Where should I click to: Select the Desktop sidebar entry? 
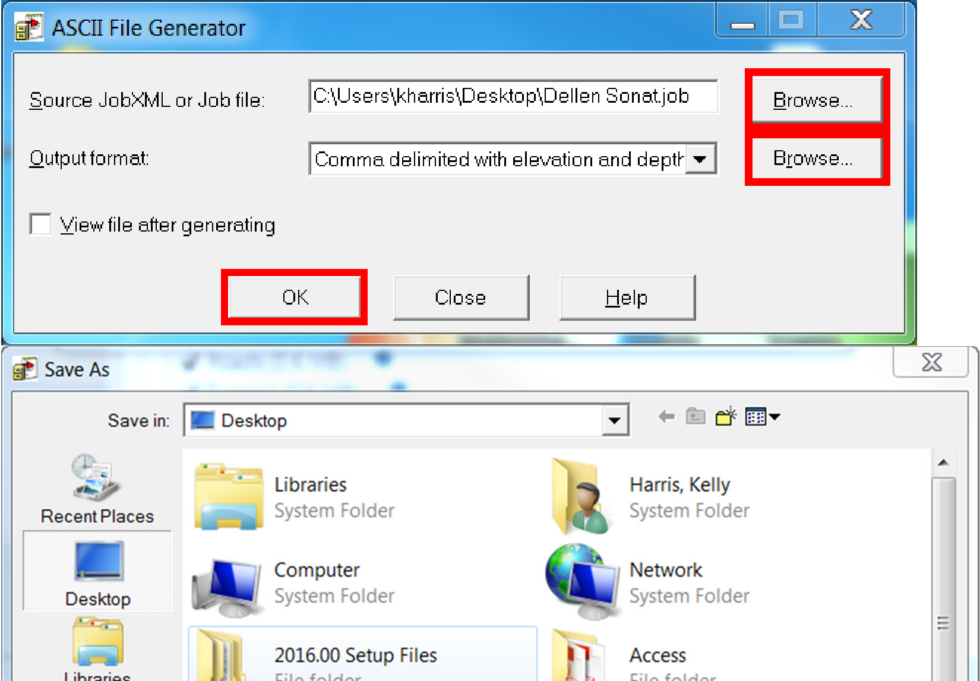click(96, 571)
